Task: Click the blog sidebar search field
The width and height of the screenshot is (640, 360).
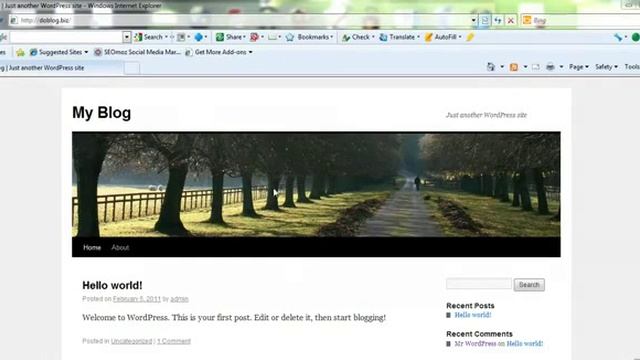Action: 479,284
